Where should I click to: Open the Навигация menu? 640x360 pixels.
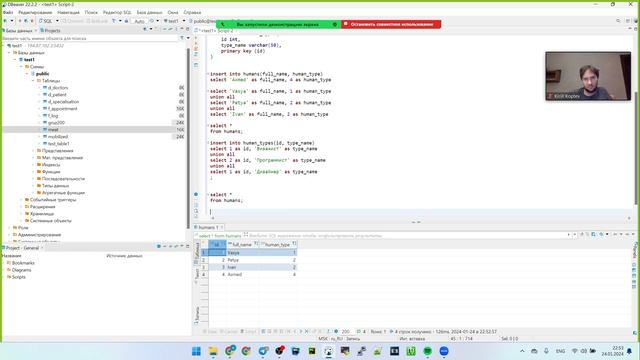click(68, 13)
